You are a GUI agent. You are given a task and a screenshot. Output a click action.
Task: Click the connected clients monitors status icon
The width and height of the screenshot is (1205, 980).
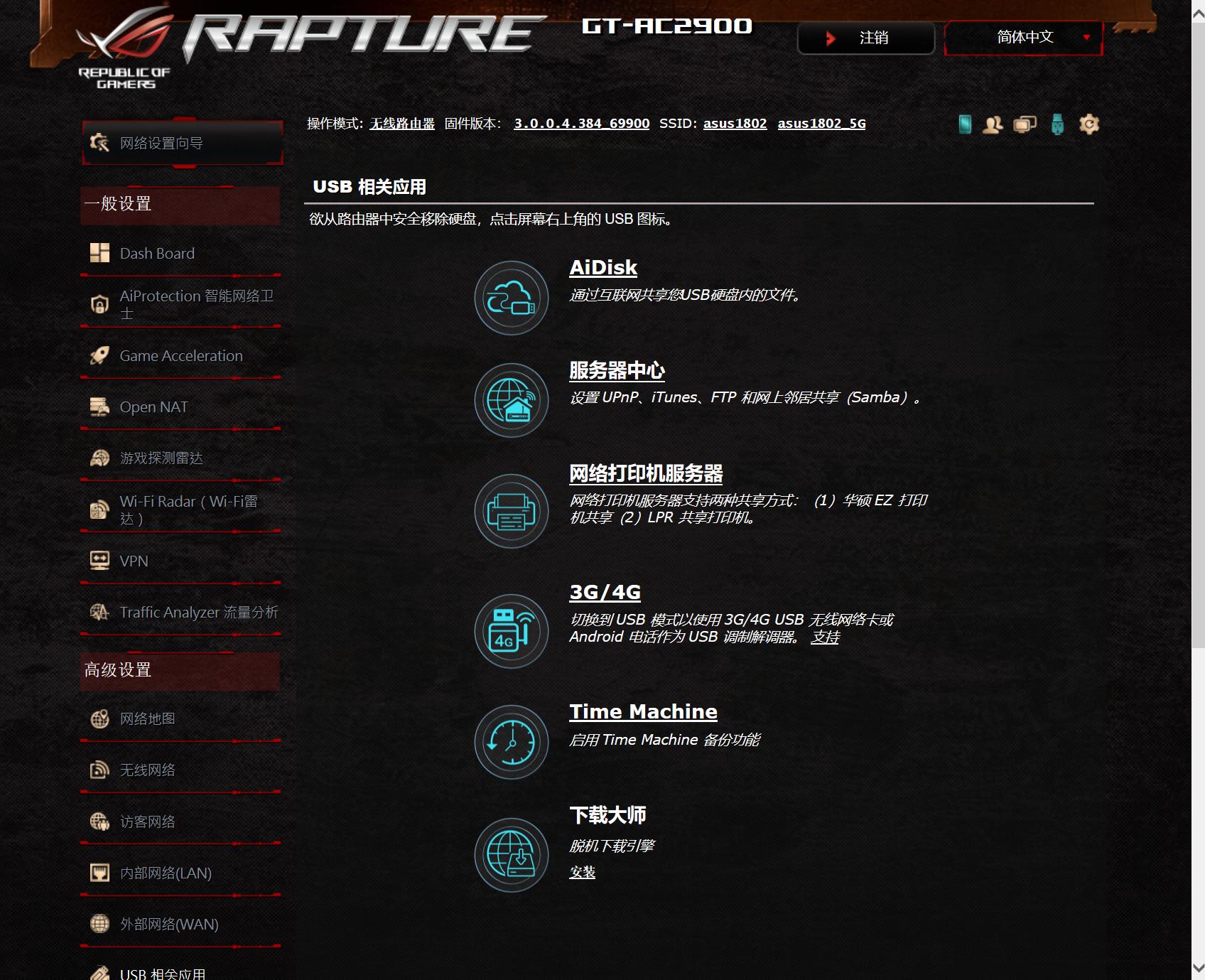click(x=1025, y=124)
